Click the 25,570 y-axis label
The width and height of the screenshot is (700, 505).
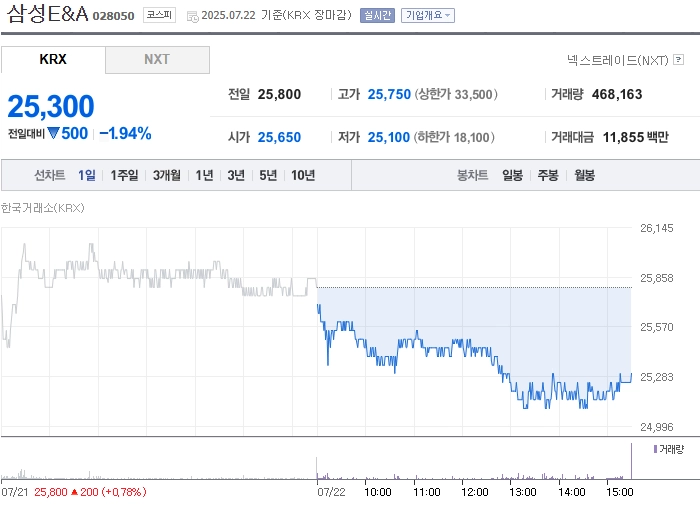(x=657, y=327)
